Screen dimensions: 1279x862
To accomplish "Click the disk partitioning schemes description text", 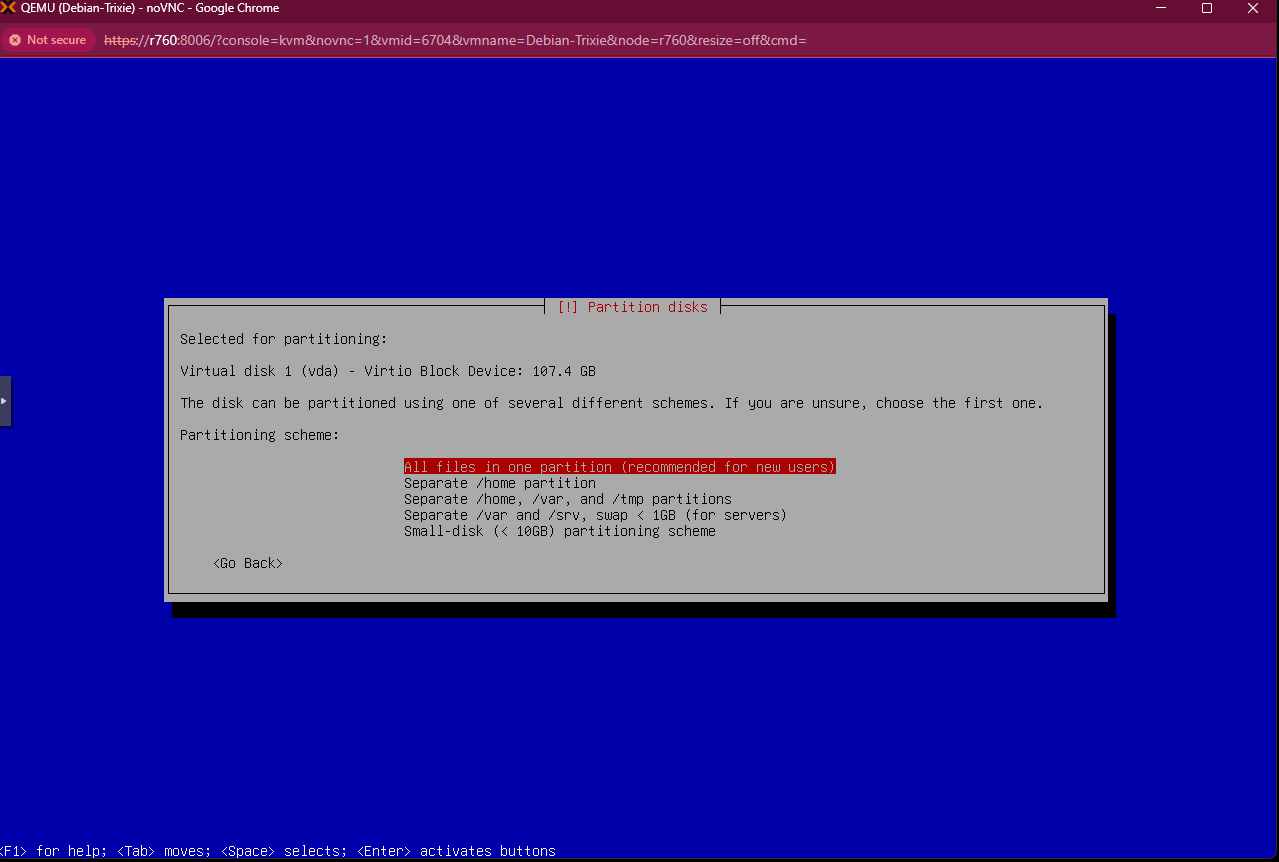I will [x=611, y=403].
